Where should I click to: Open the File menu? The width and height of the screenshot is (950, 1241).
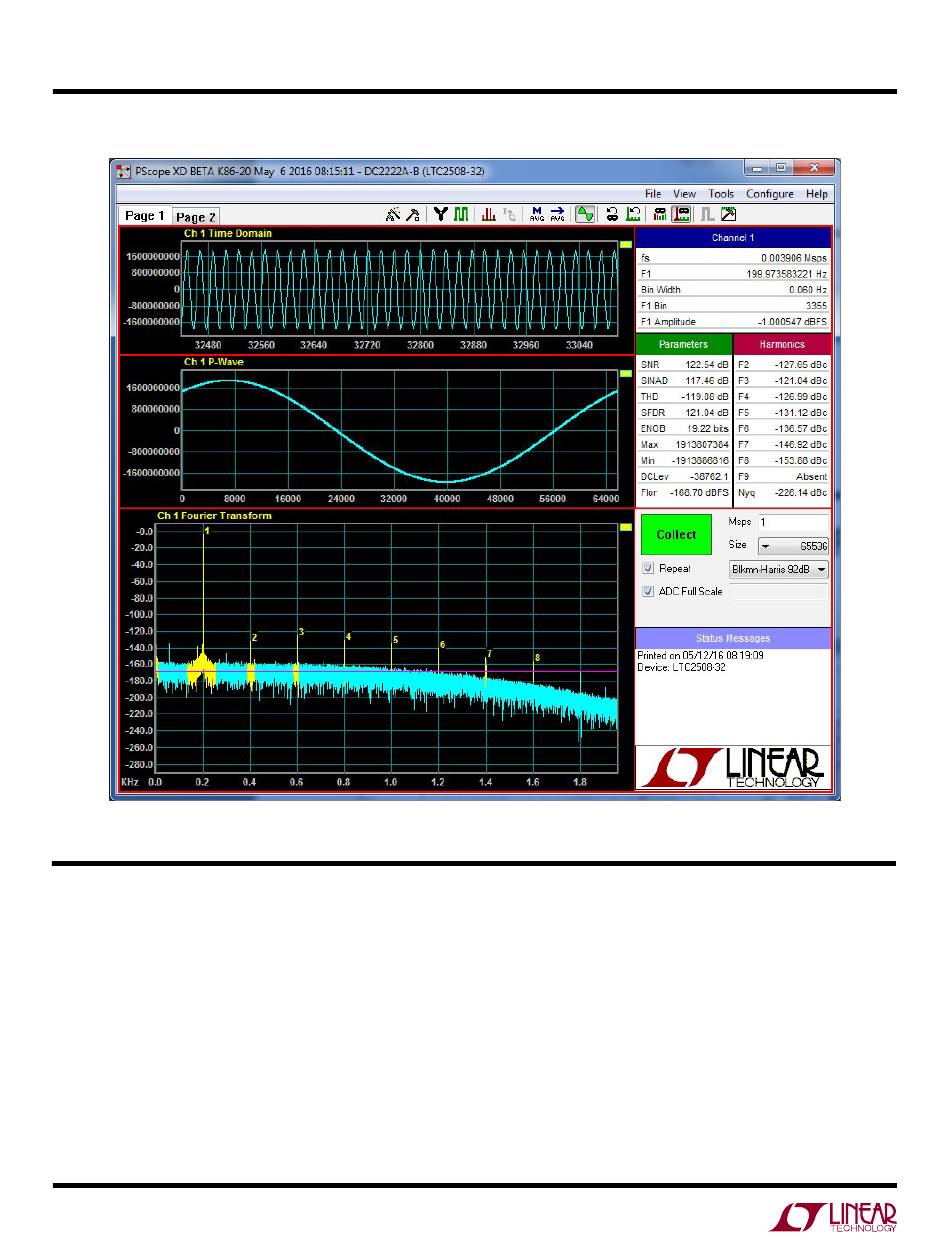tap(653, 193)
